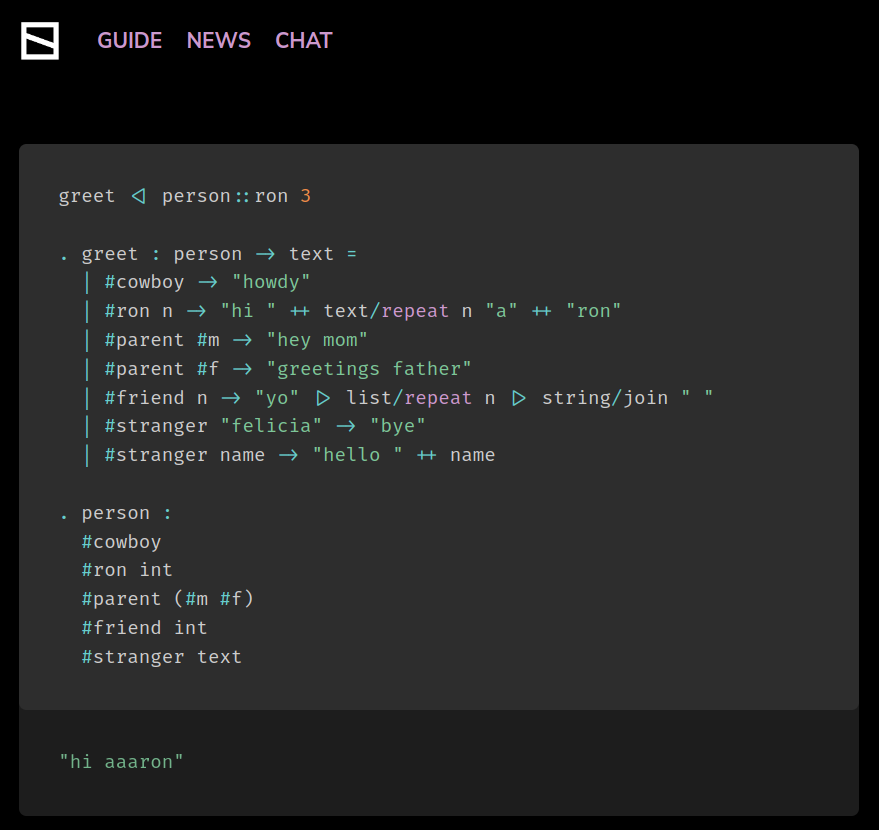
Task: Select the #stranger text line in person type
Action: click(161, 656)
